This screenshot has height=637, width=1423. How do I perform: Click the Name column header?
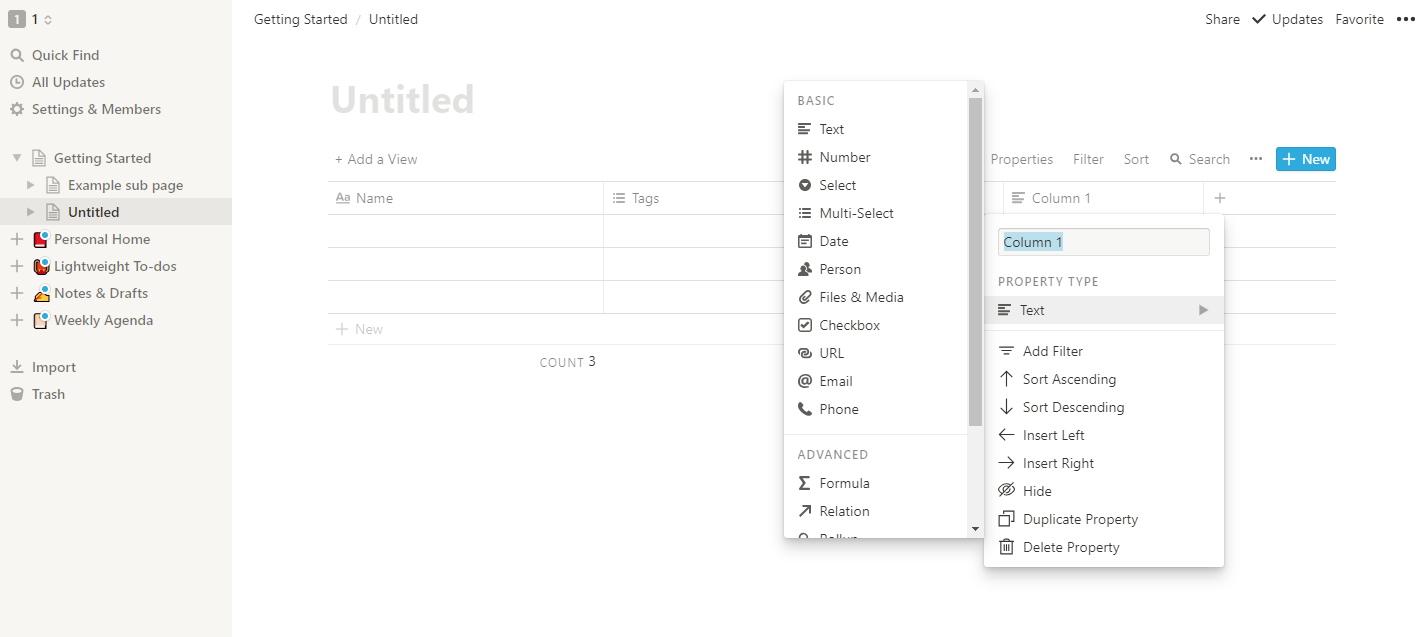coord(465,198)
